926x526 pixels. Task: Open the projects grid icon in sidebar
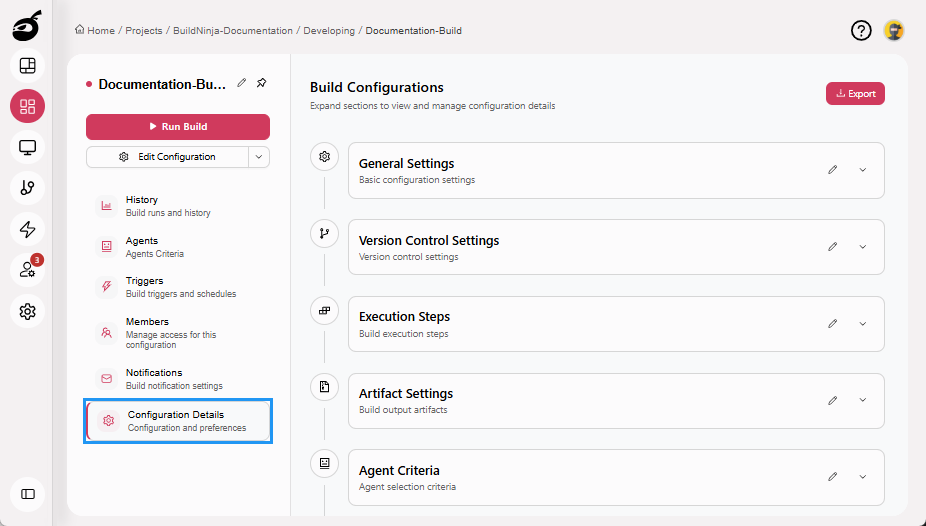pos(27,106)
